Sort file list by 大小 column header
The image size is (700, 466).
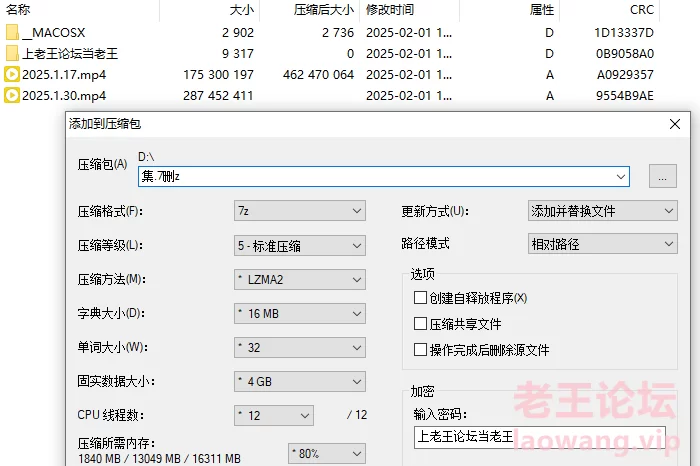tap(242, 9)
